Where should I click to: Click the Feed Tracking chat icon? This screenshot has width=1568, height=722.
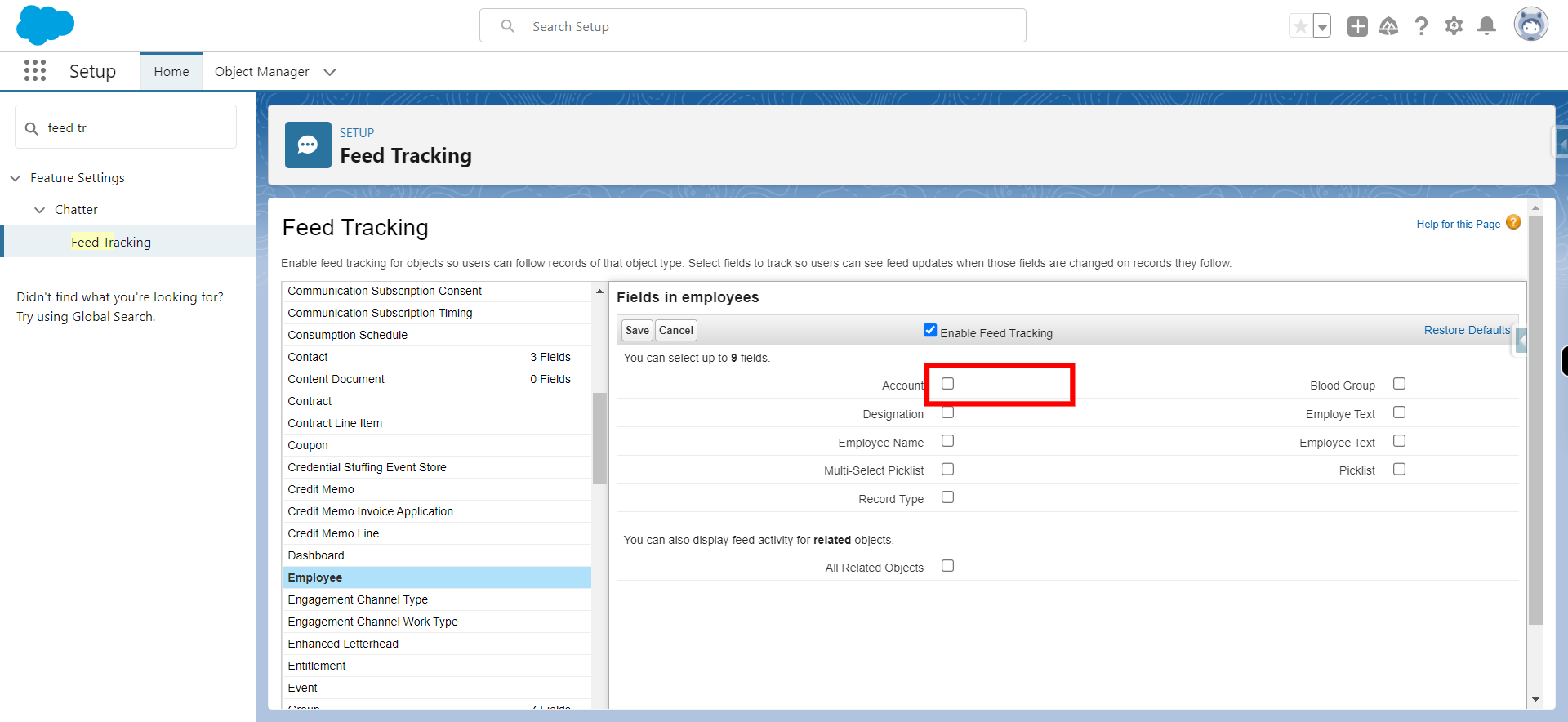(x=308, y=145)
